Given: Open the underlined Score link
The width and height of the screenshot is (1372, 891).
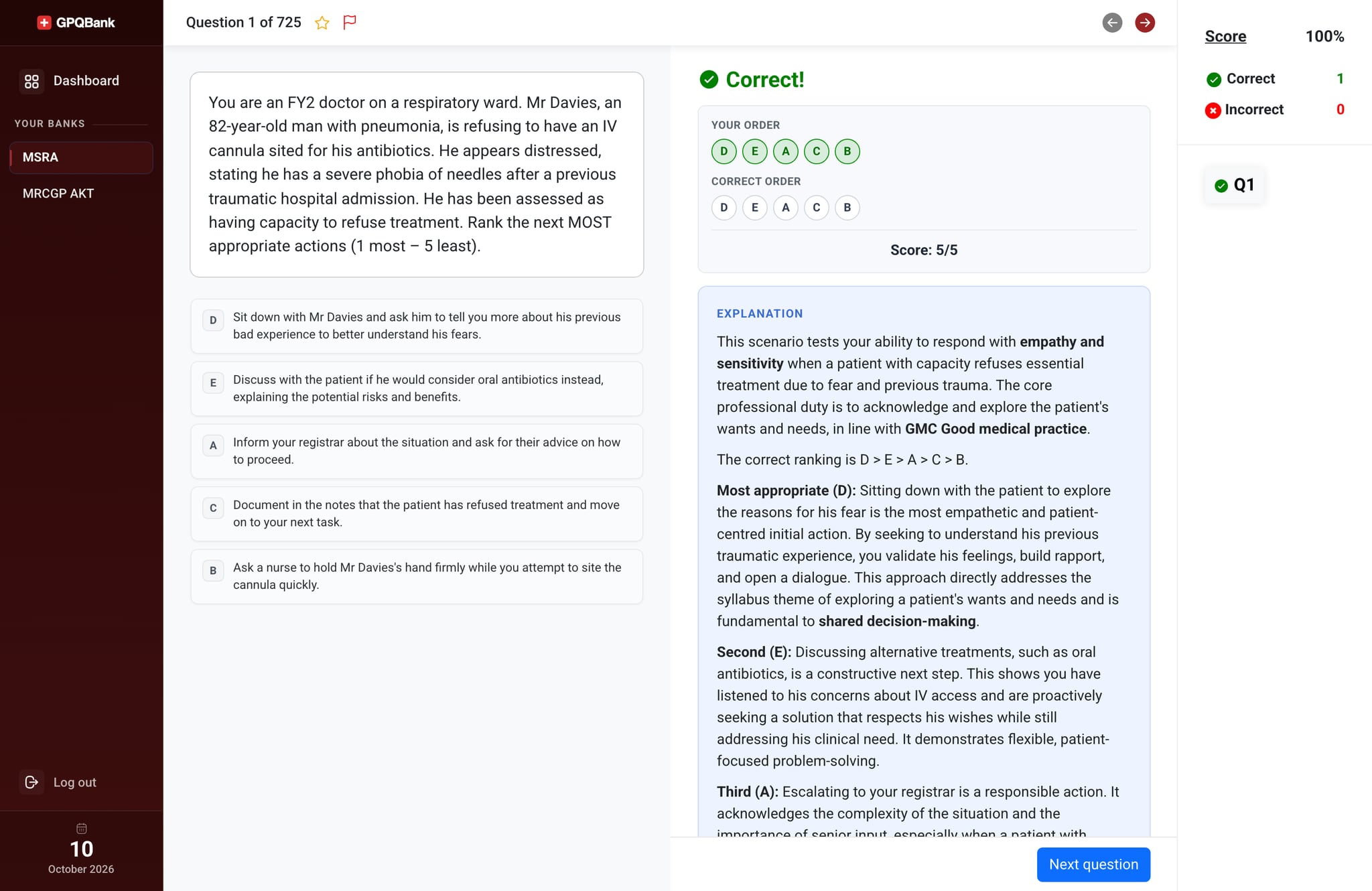Looking at the screenshot, I should [1225, 36].
